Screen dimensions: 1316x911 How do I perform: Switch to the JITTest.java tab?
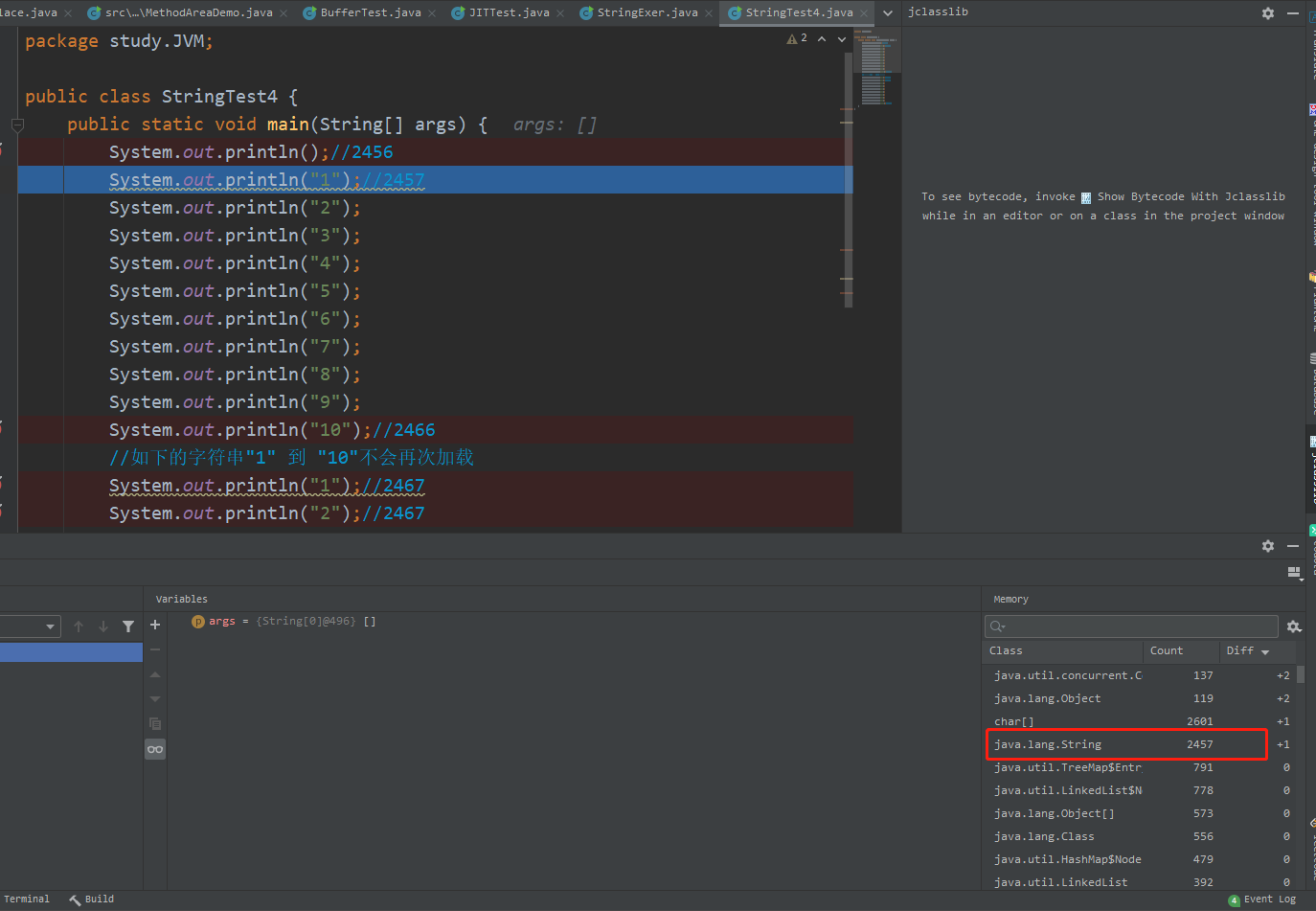509,12
